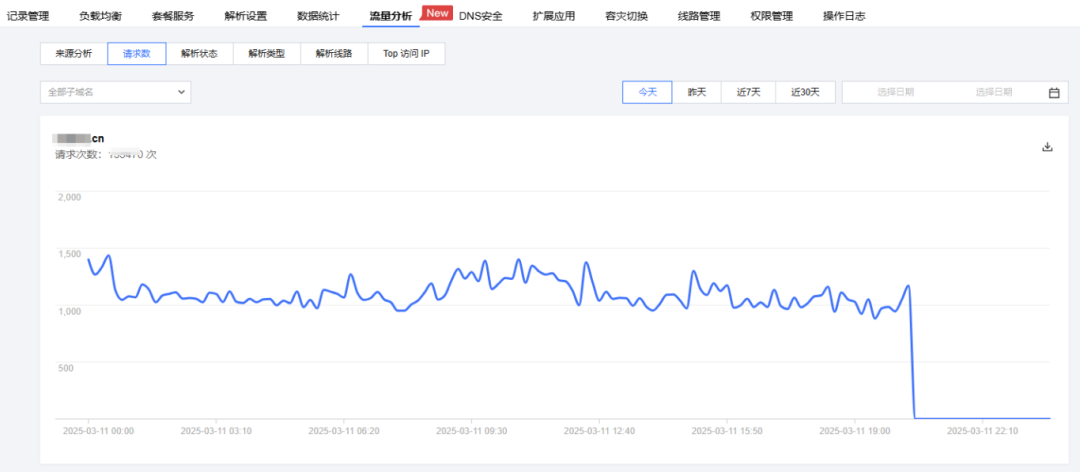Choose the 近7天 time range
Viewport: 1080px width, 472px height.
click(749, 92)
